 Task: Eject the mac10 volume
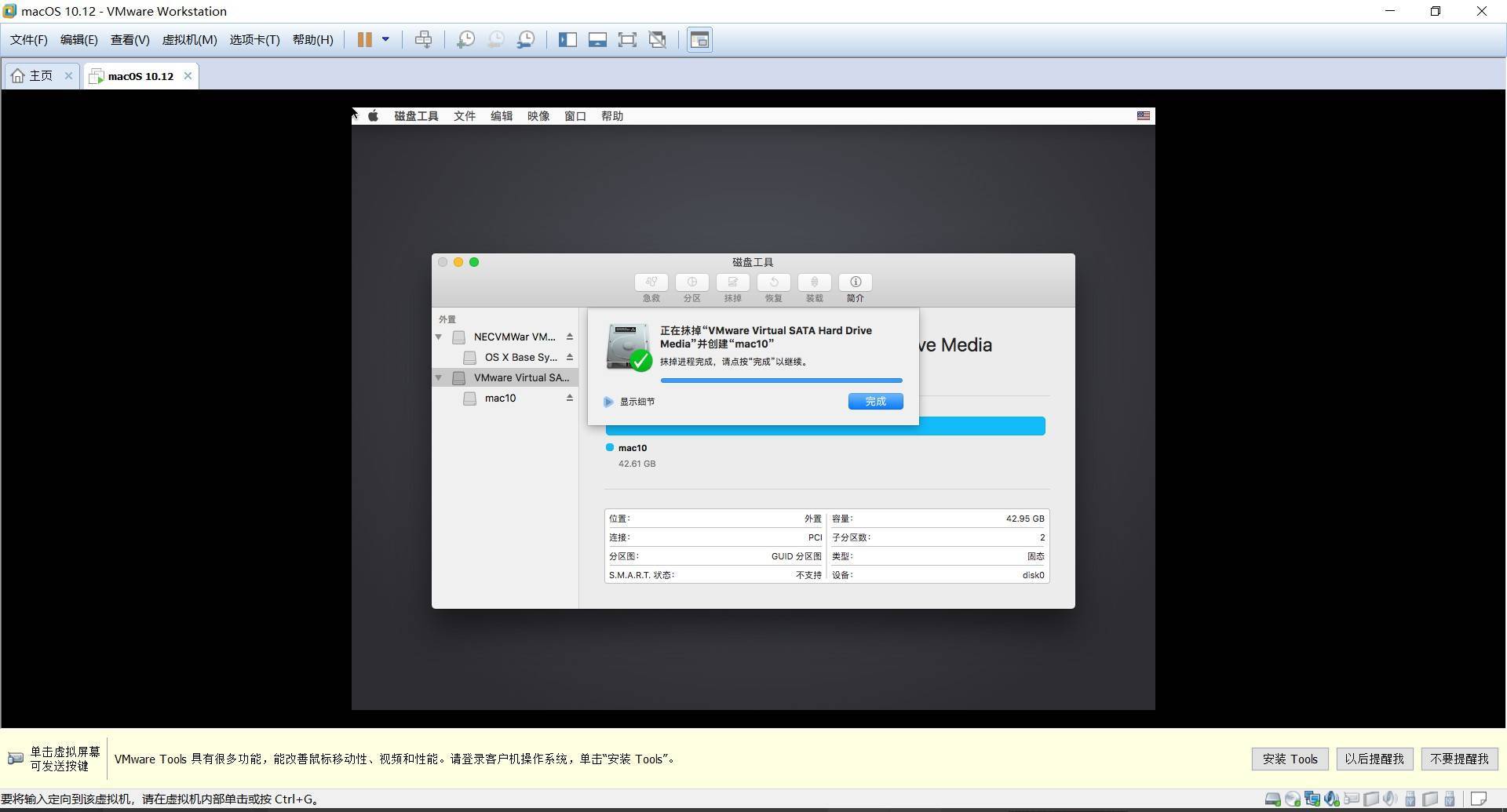(x=570, y=398)
